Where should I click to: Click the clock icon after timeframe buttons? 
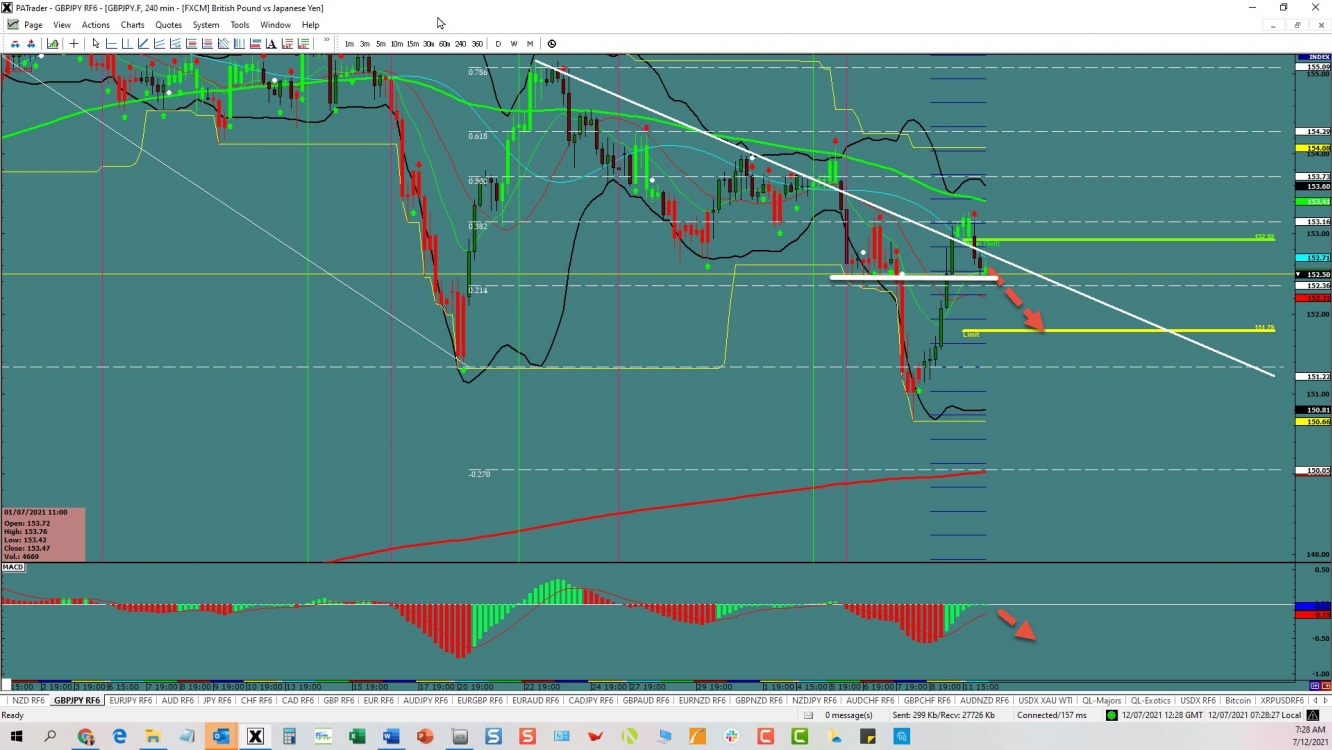(552, 44)
